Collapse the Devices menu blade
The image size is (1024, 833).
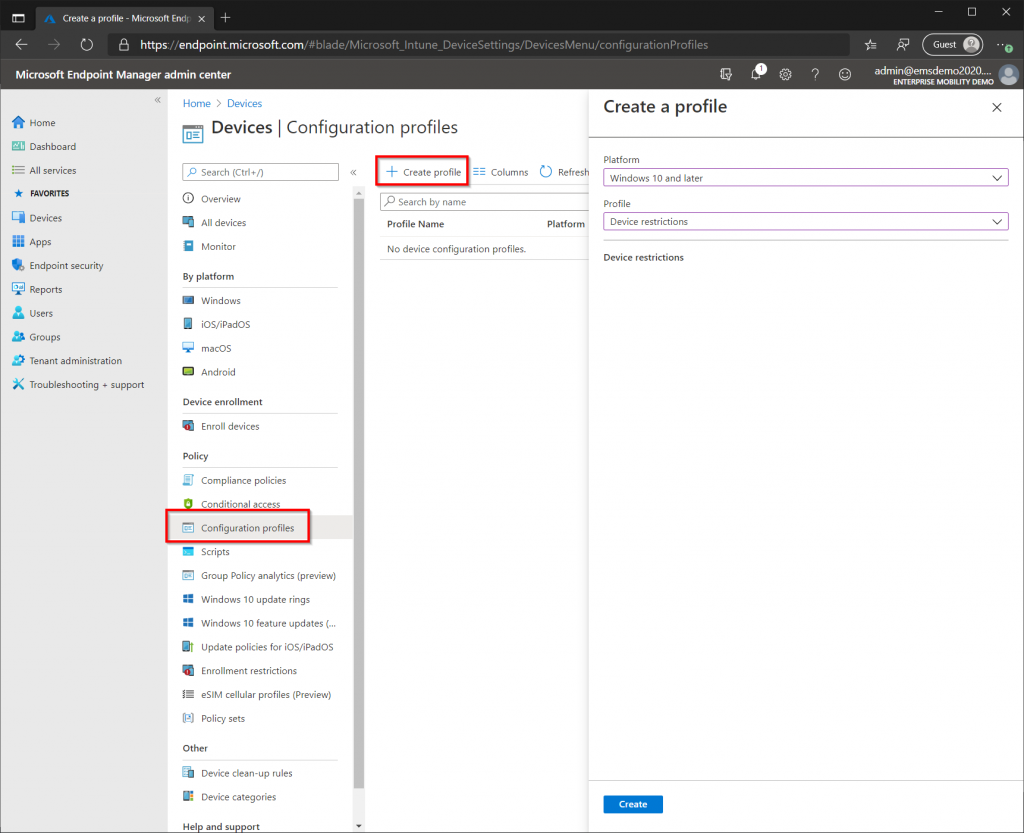[353, 172]
